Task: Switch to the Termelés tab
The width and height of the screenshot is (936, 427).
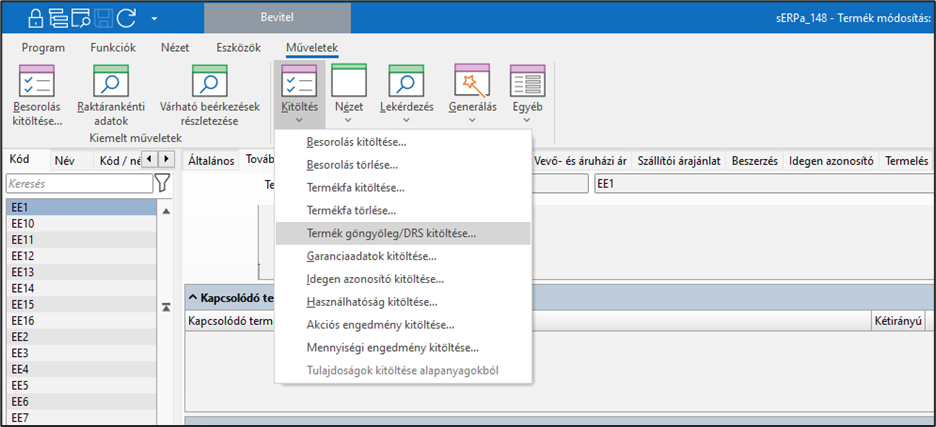Action: 906,160
